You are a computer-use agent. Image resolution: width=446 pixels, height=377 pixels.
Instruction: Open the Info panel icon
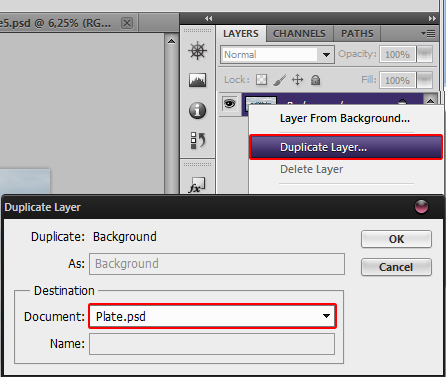(x=198, y=110)
